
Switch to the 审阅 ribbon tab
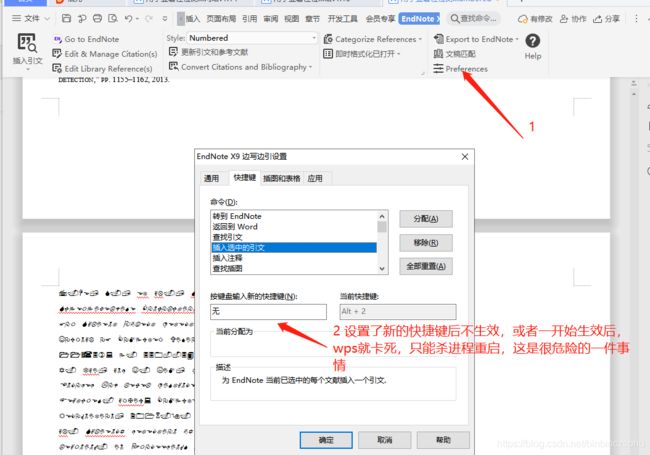point(271,19)
